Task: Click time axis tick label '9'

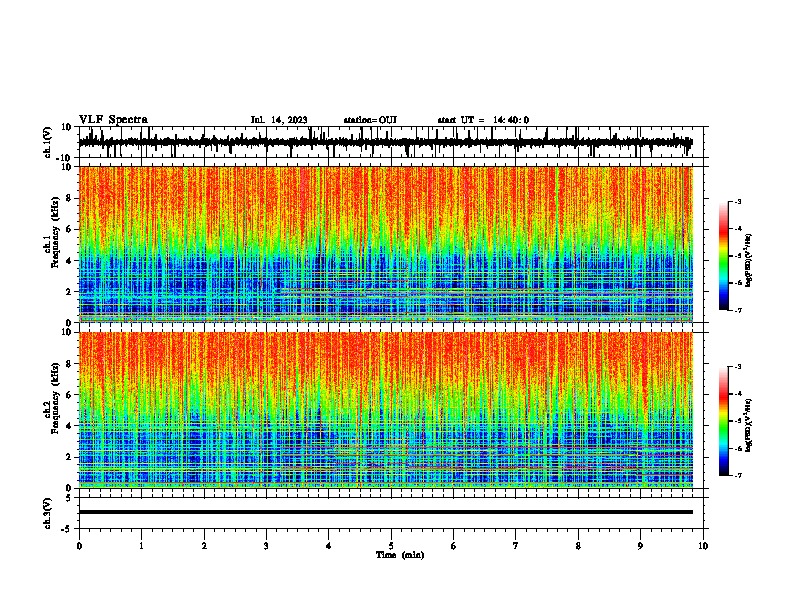Action: coord(640,546)
